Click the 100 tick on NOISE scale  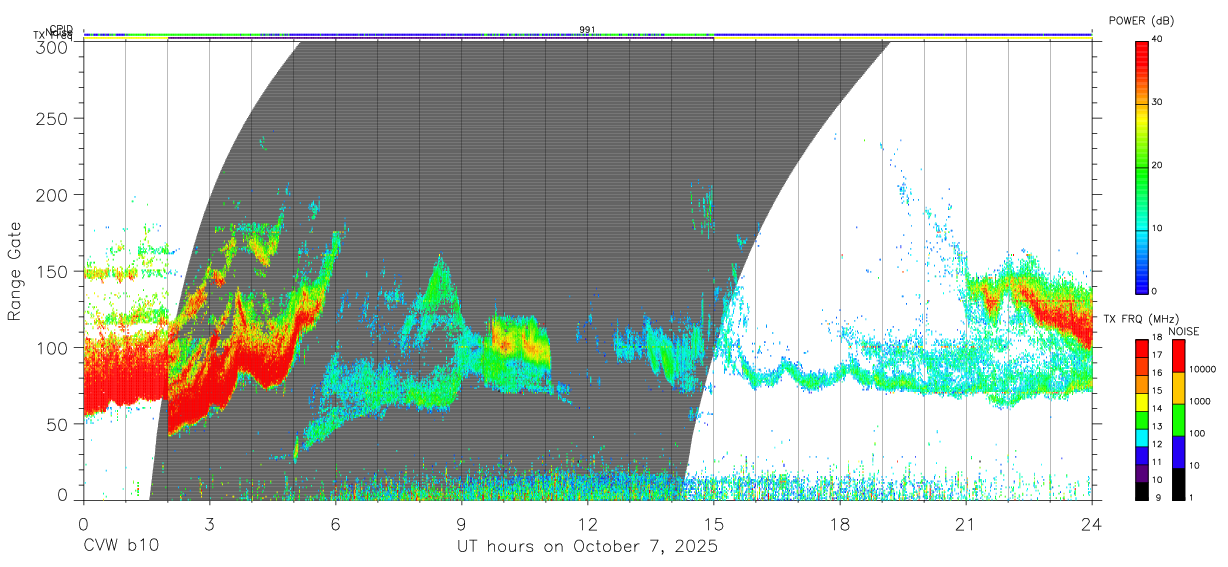point(1197,433)
